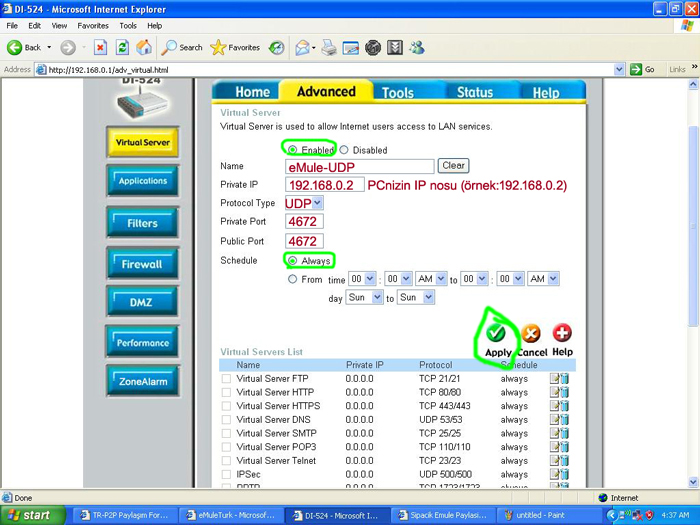700x525 pixels.
Task: Delete the Virtual Server FTP entry trash icon
Action: click(x=564, y=379)
